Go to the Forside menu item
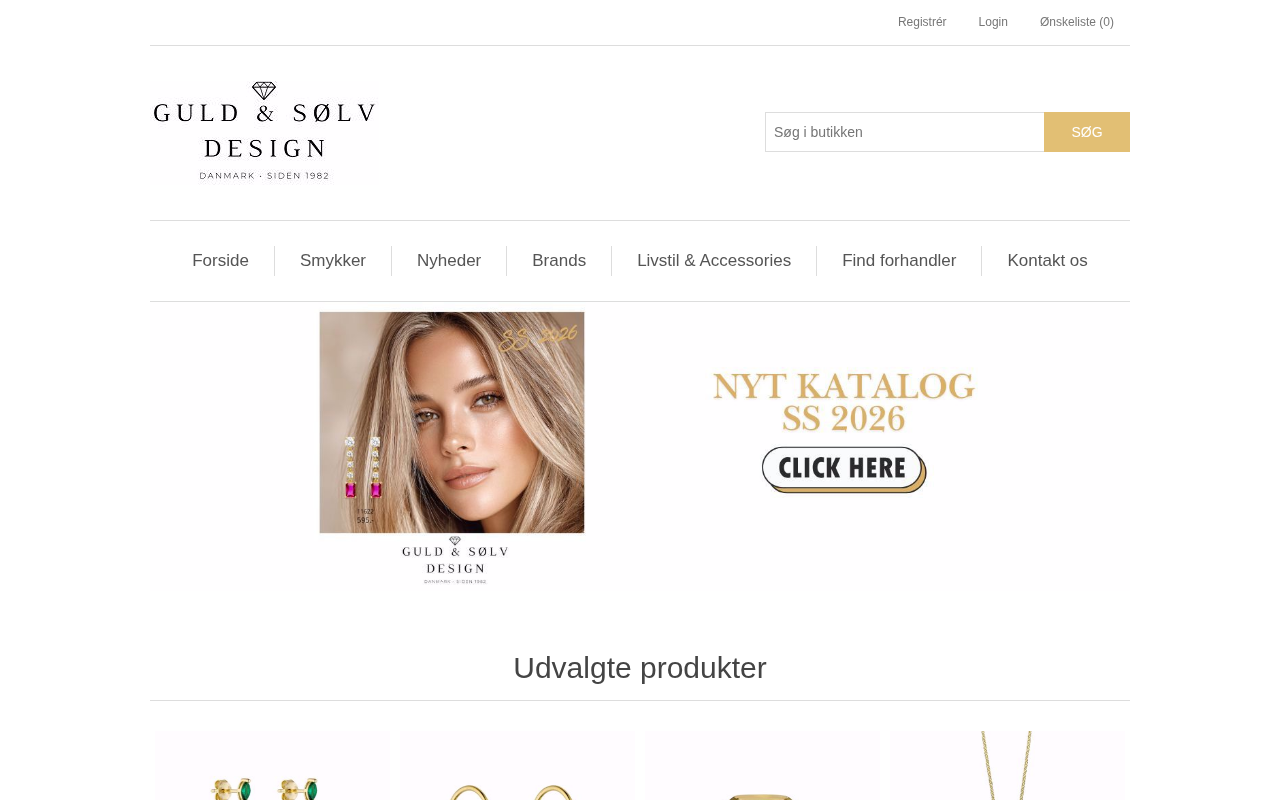1280x800 pixels. (x=220, y=261)
